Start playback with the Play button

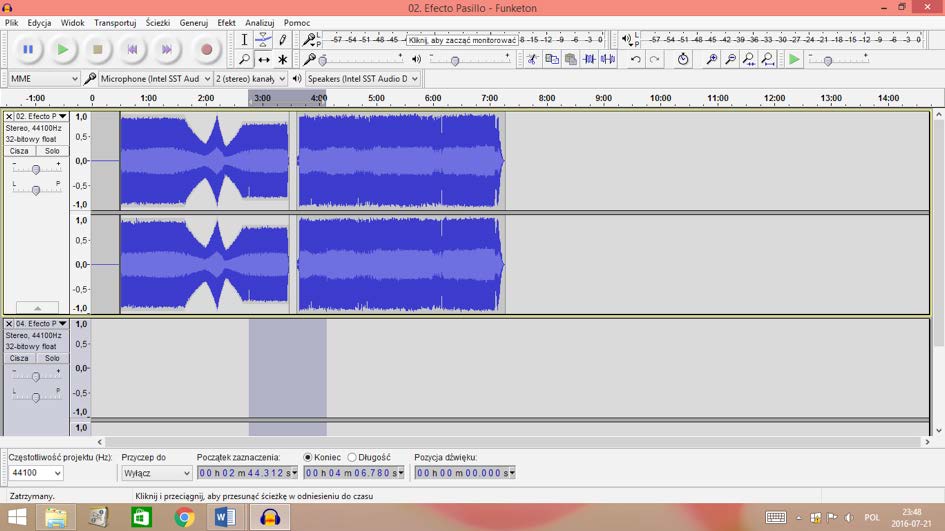pos(63,49)
